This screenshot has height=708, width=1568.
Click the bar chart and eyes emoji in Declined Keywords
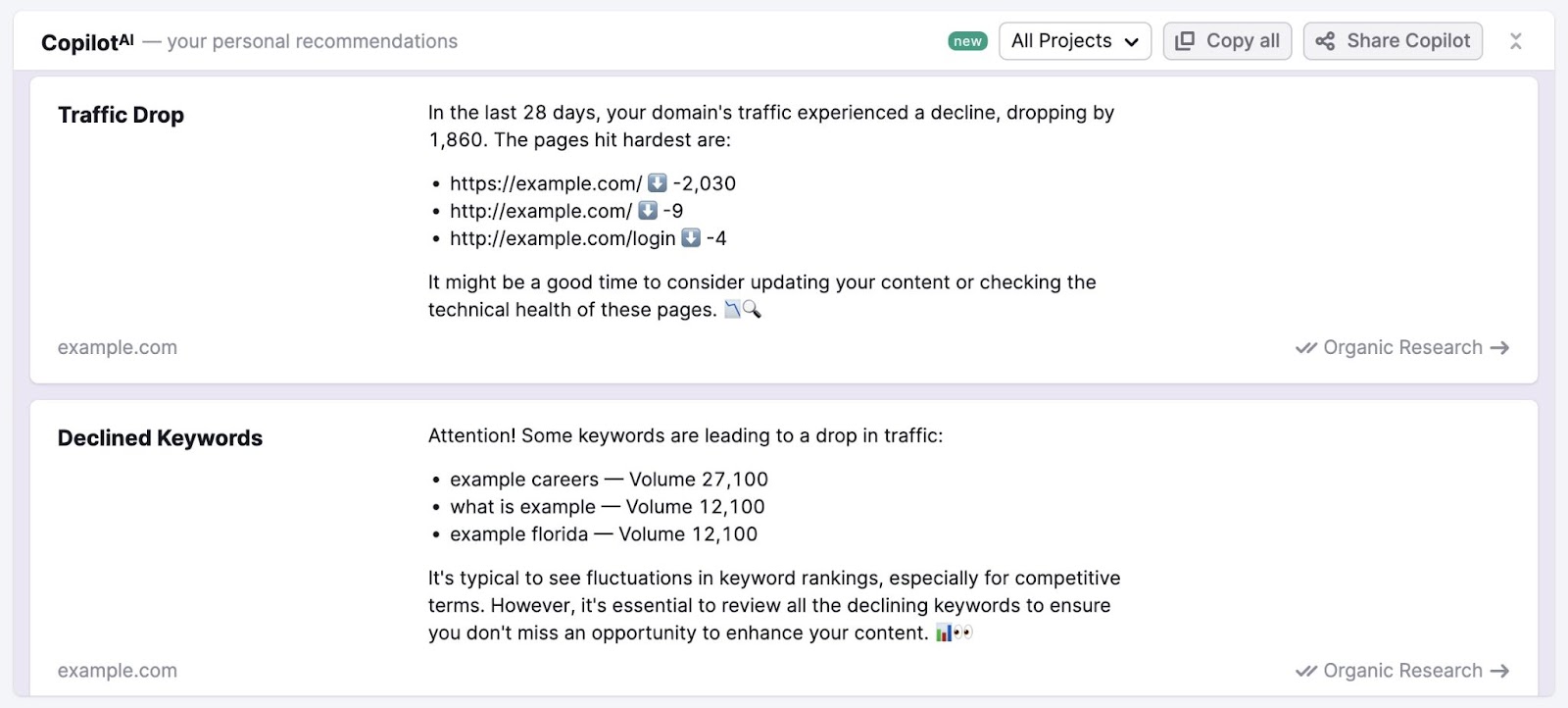point(954,633)
